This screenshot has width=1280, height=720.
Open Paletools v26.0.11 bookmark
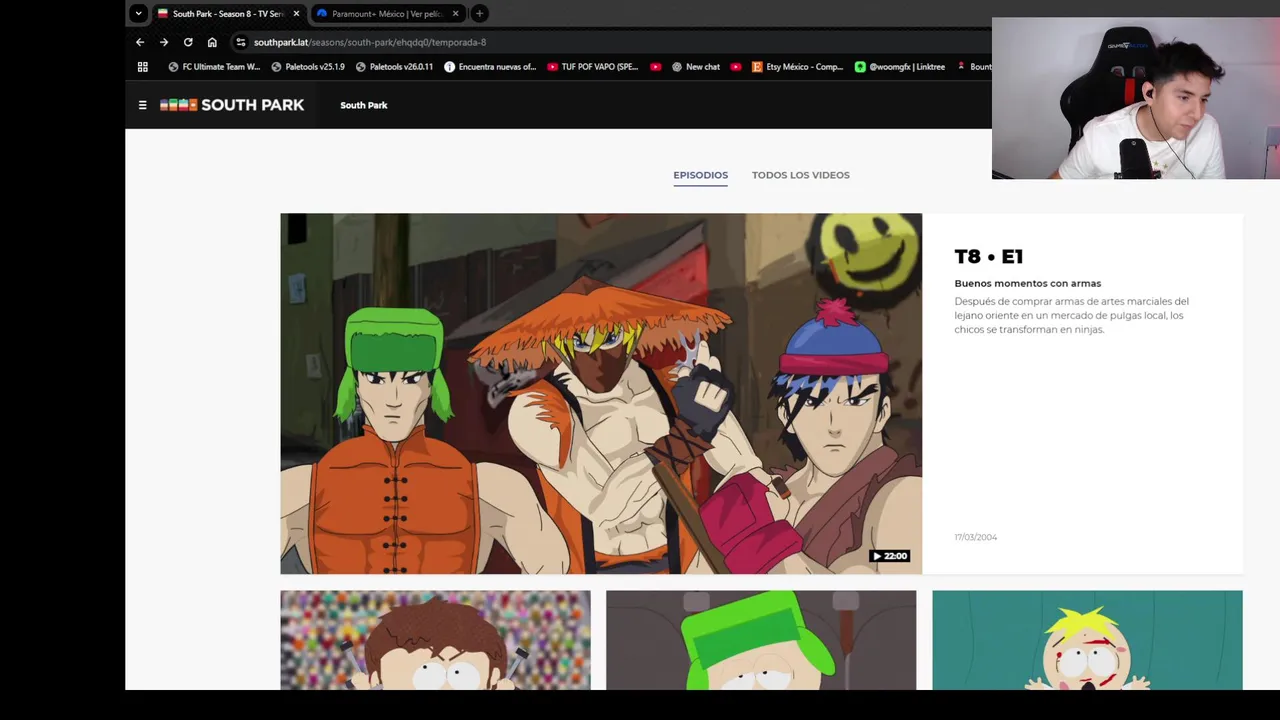[394, 67]
